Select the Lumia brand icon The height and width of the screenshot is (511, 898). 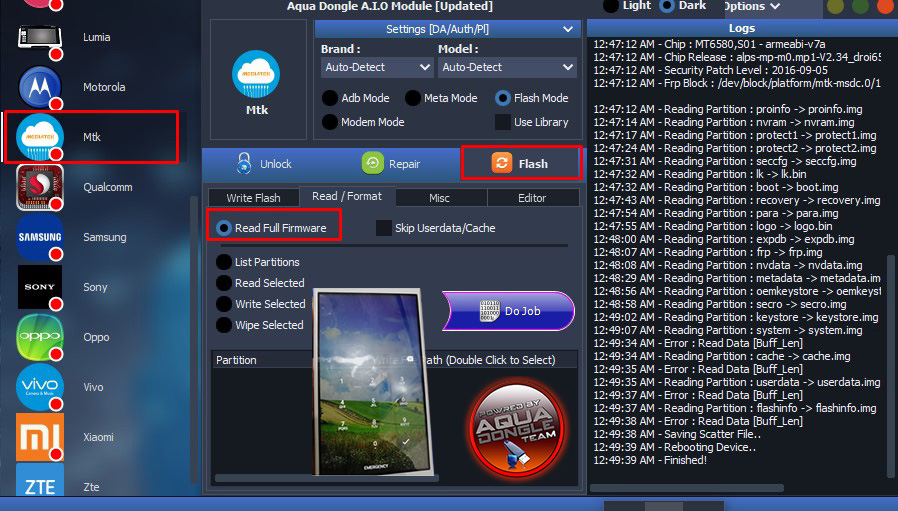click(x=40, y=38)
